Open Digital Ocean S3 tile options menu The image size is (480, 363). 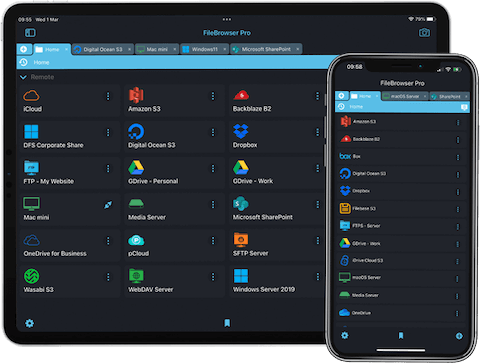tap(213, 133)
